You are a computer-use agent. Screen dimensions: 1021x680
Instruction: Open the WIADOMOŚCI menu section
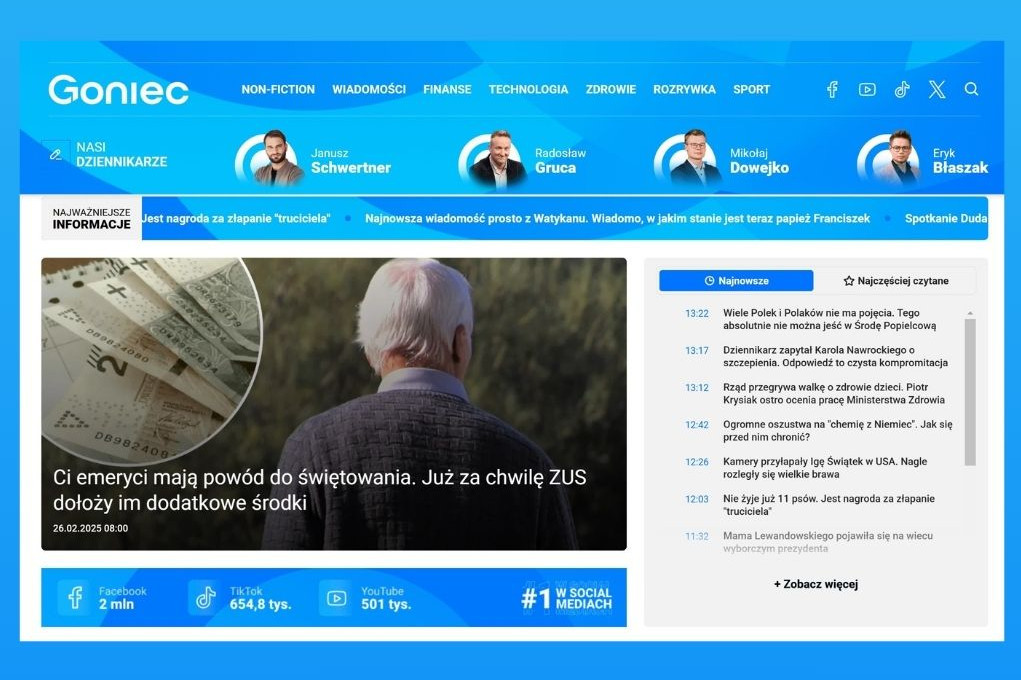coord(369,89)
